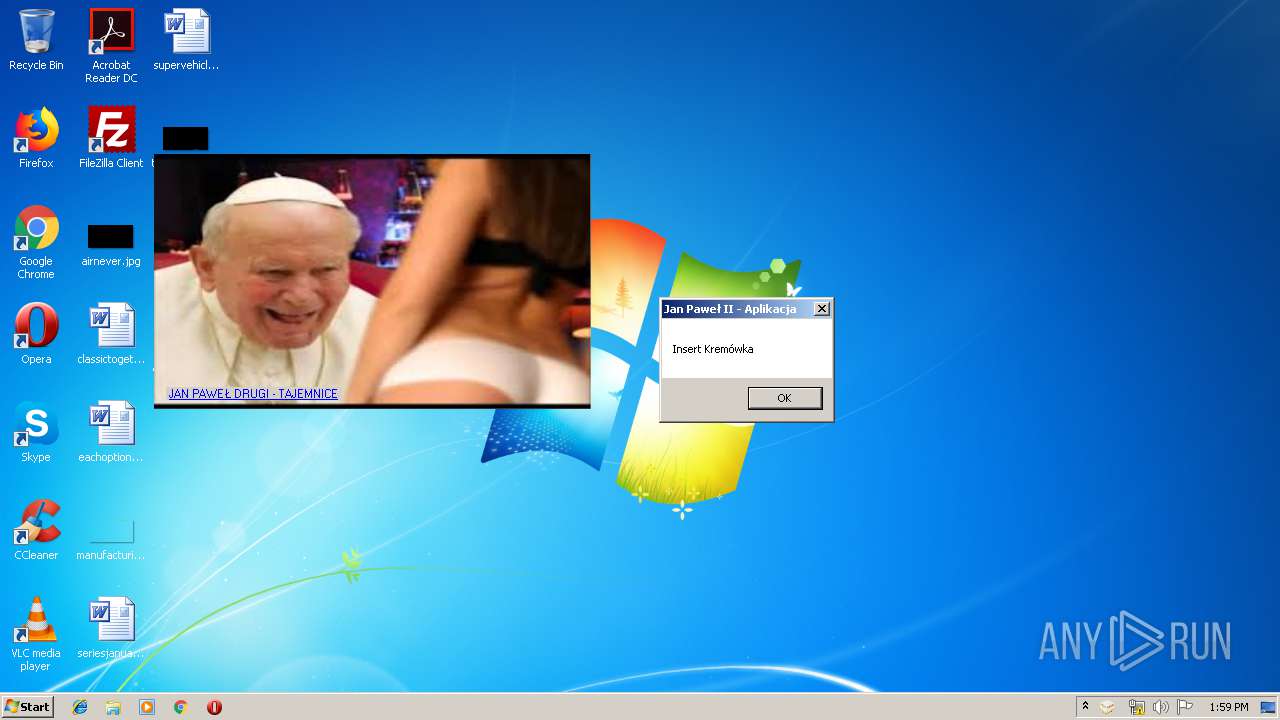Viewport: 1280px width, 720px height.
Task: Launch Skype from the desktop
Action: coord(36,432)
